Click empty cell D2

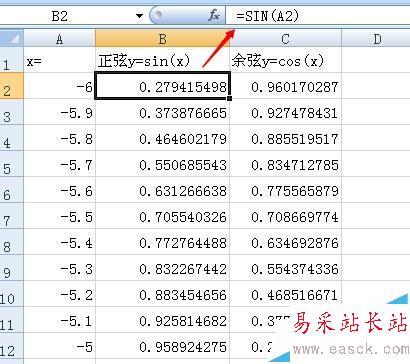click(376, 86)
